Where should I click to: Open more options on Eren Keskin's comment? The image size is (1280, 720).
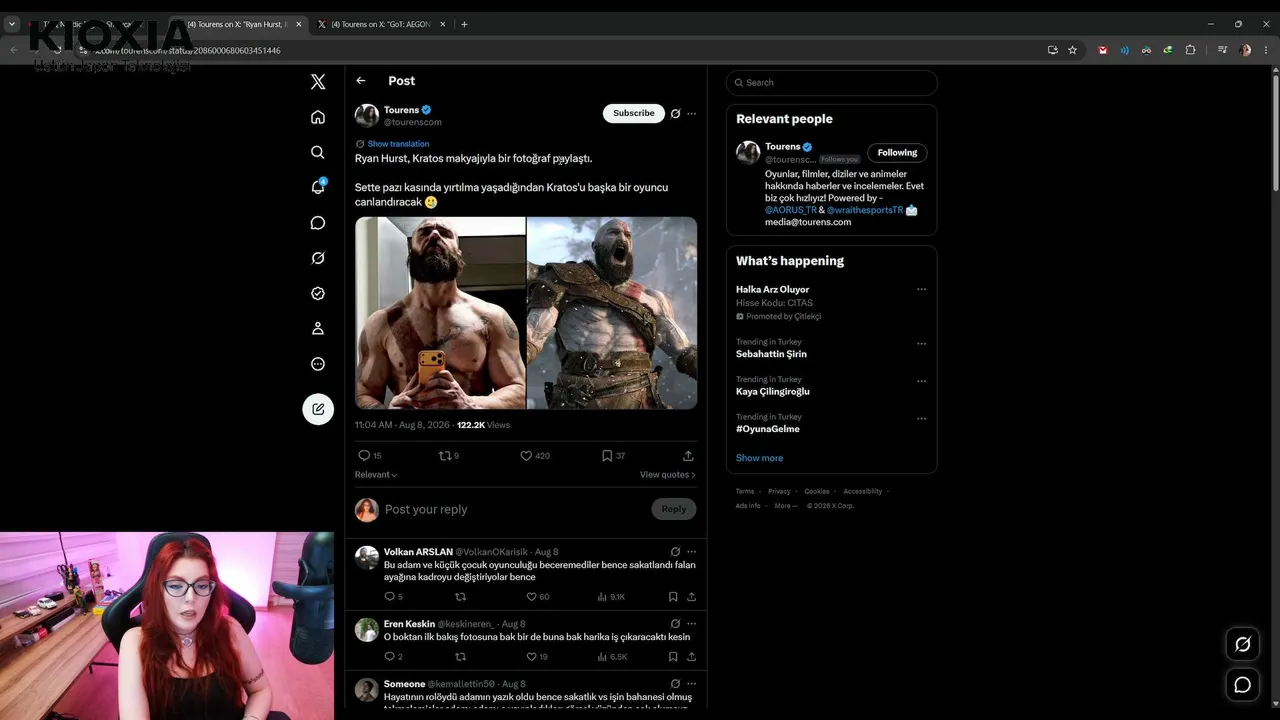click(x=691, y=624)
